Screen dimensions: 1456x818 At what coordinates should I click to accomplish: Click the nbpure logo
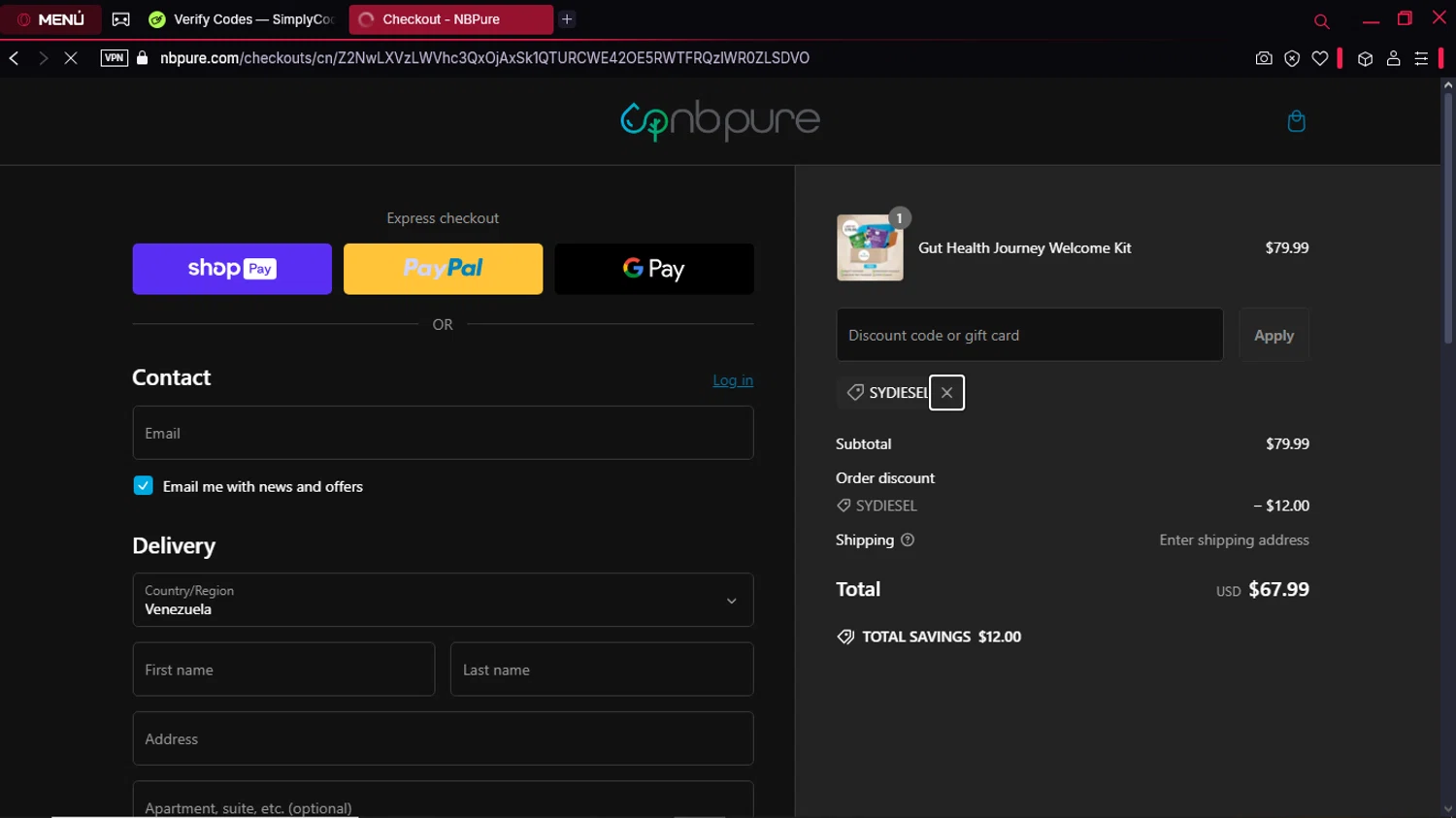720,121
